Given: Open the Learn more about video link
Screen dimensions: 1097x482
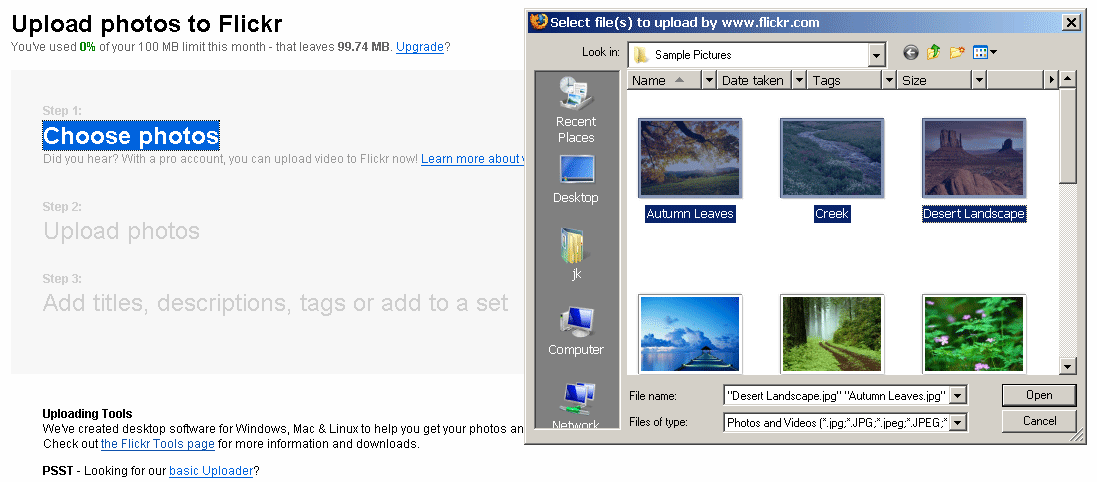Looking at the screenshot, I should (472, 160).
